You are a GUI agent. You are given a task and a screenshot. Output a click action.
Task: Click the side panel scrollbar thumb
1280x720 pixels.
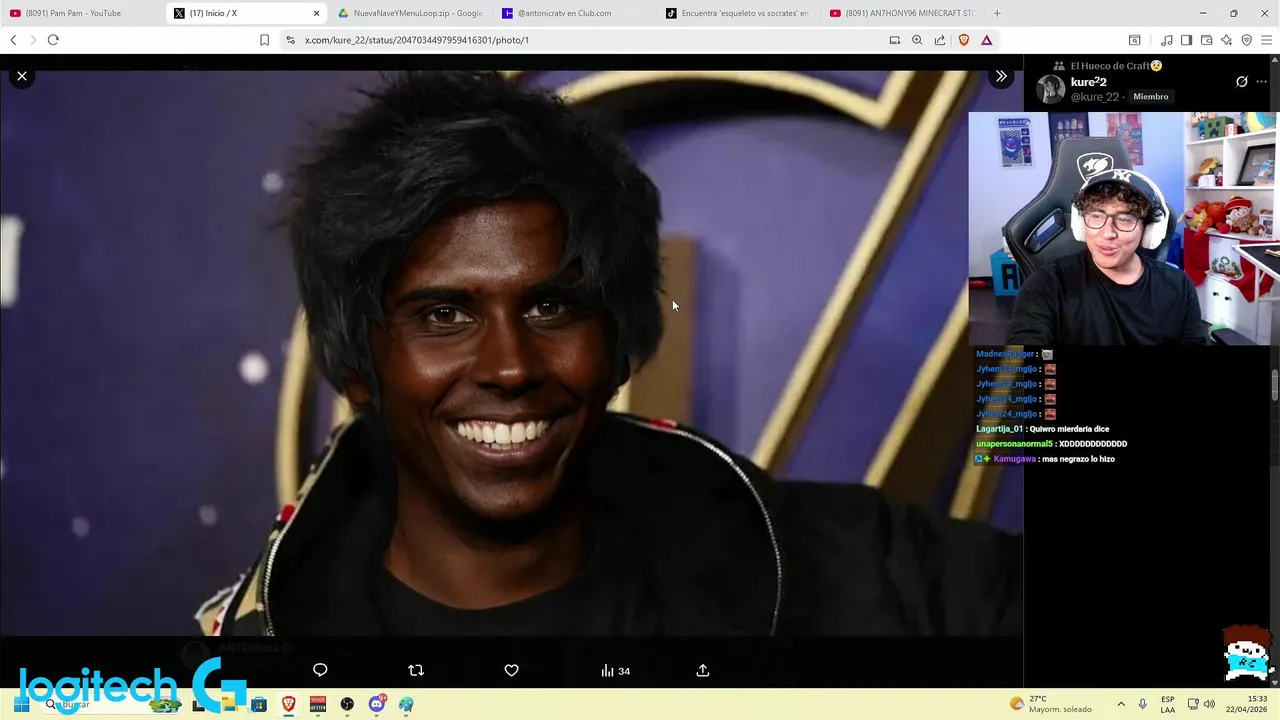[x=1275, y=384]
